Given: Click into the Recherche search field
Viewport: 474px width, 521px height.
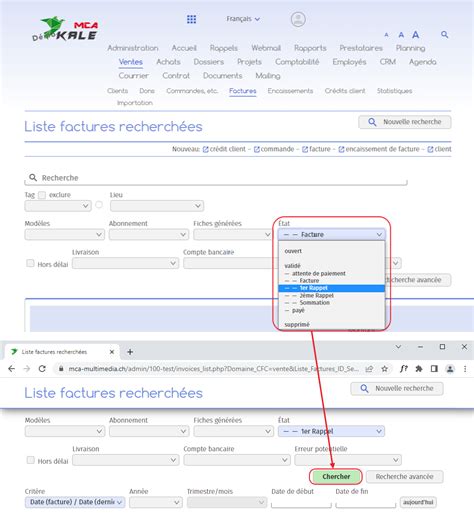Looking at the screenshot, I should [216, 178].
